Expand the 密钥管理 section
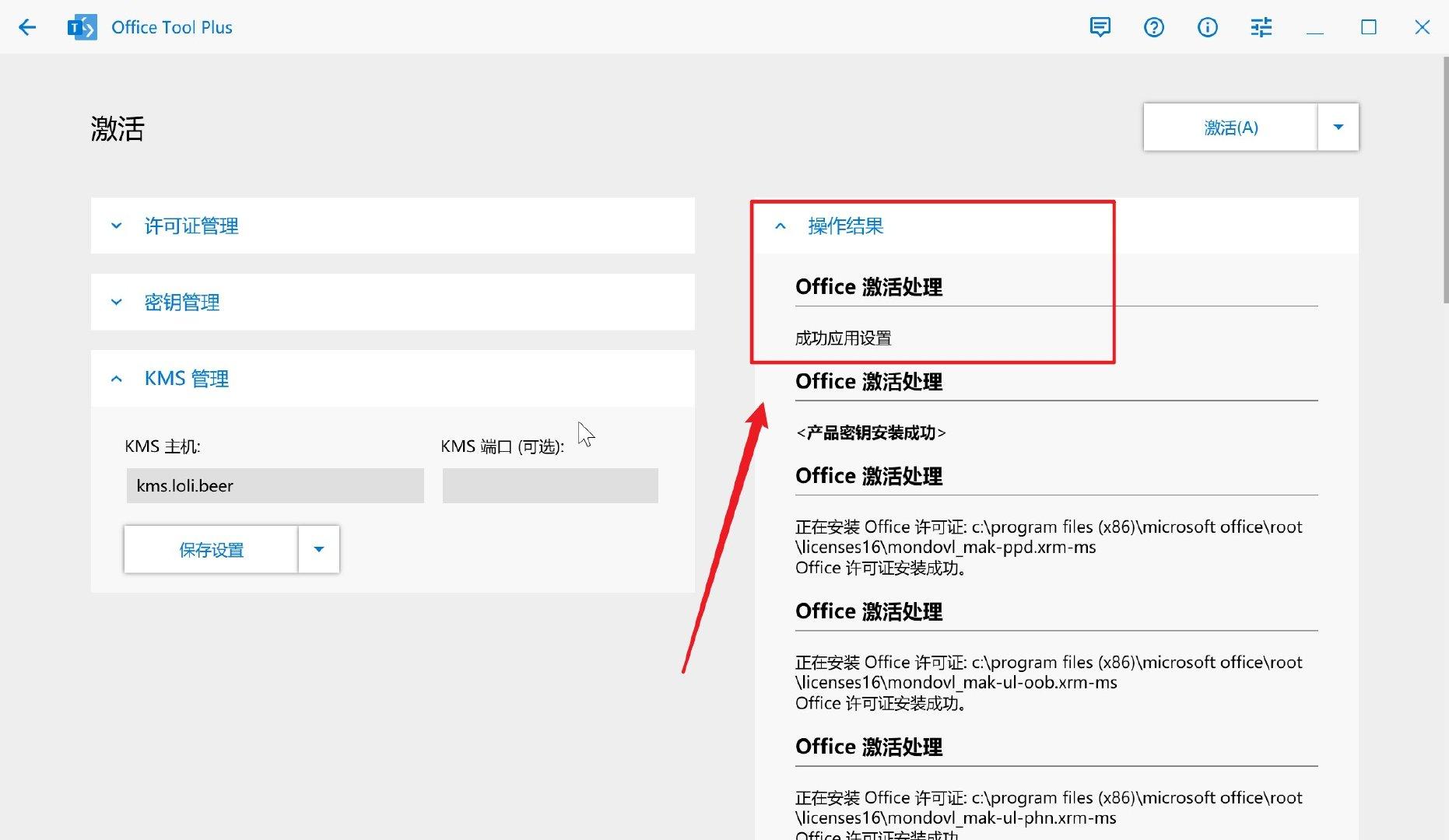Viewport: 1449px width, 840px height. 392,302
